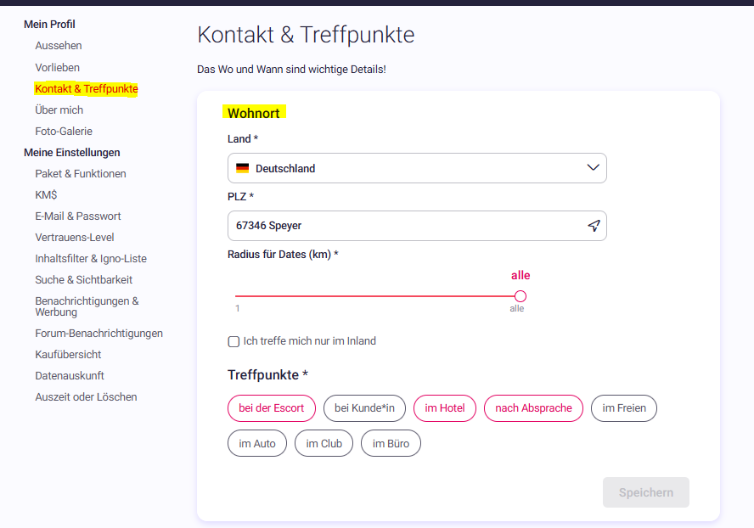Select Kontakt & Treffpunkte in sidebar
This screenshot has width=754, height=528.
[86, 89]
